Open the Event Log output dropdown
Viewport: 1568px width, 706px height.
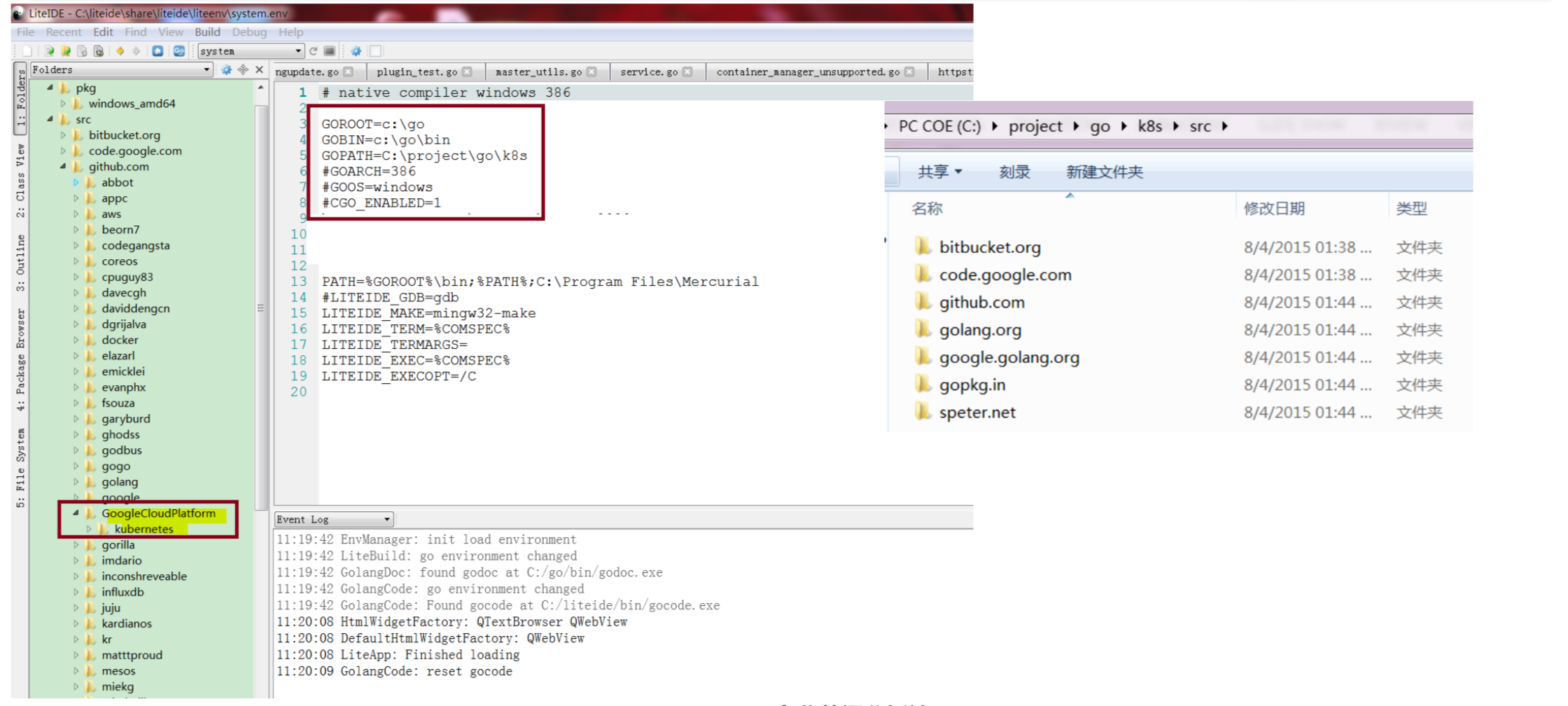pos(334,519)
